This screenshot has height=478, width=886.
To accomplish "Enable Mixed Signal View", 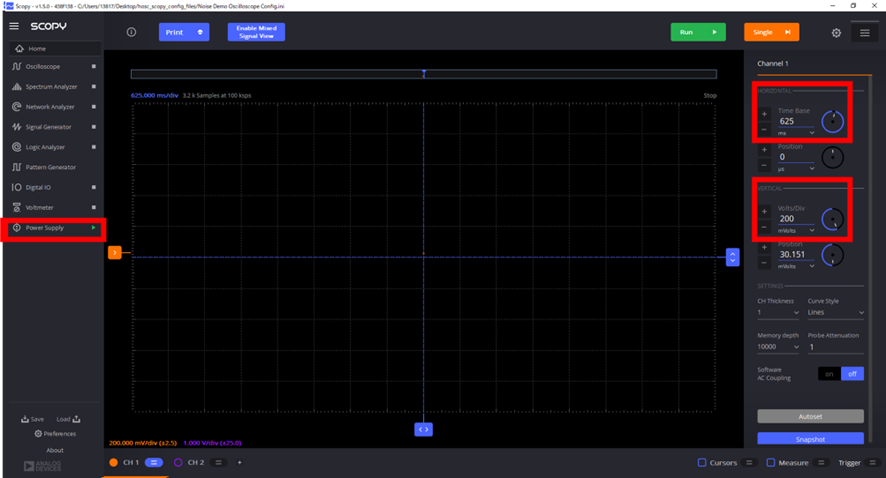I will click(257, 32).
